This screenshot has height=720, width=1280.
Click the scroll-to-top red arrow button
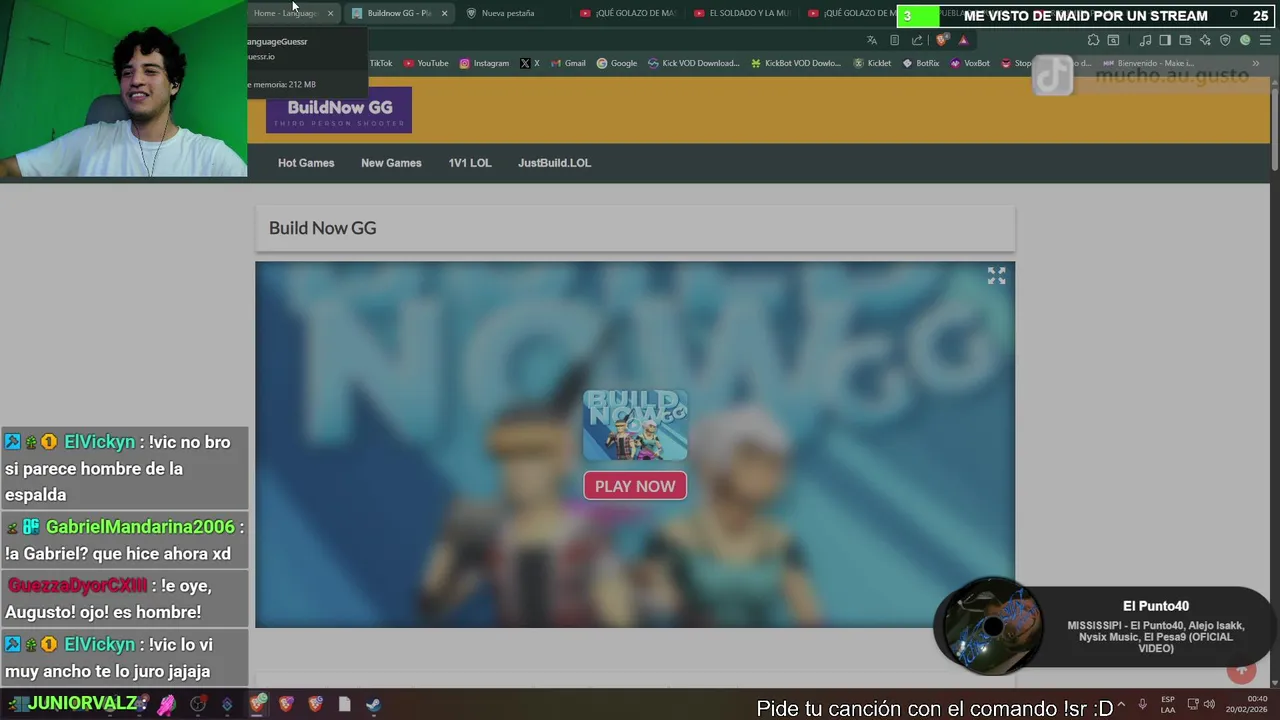(x=1242, y=671)
